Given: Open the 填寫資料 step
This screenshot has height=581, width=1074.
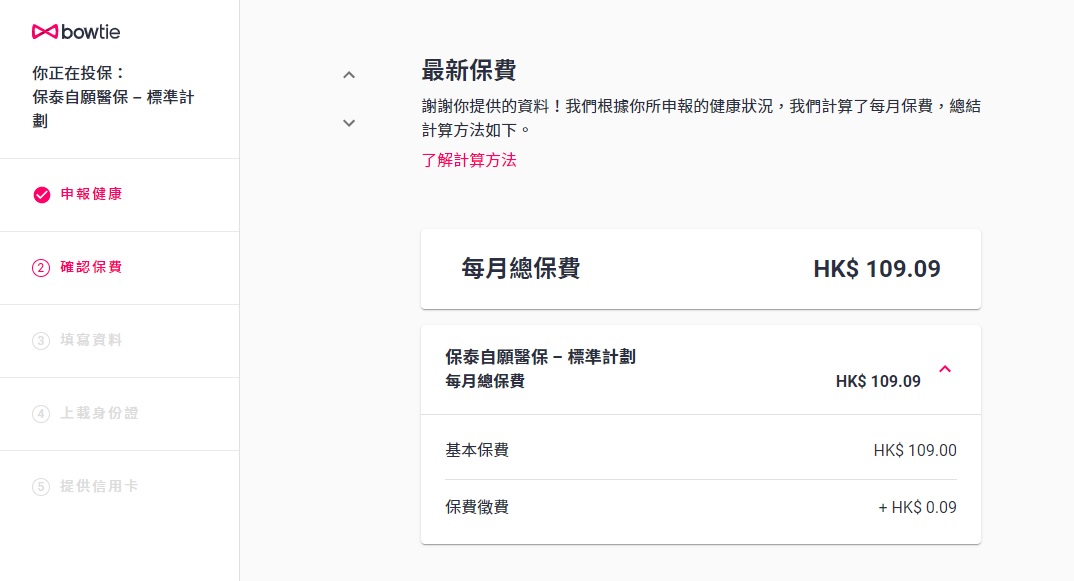Looking at the screenshot, I should [x=91, y=340].
